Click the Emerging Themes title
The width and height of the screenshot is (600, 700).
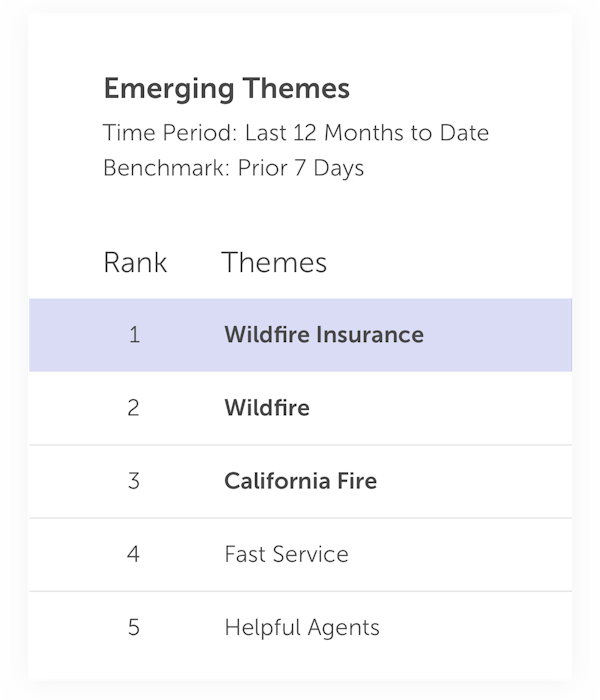coord(227,89)
